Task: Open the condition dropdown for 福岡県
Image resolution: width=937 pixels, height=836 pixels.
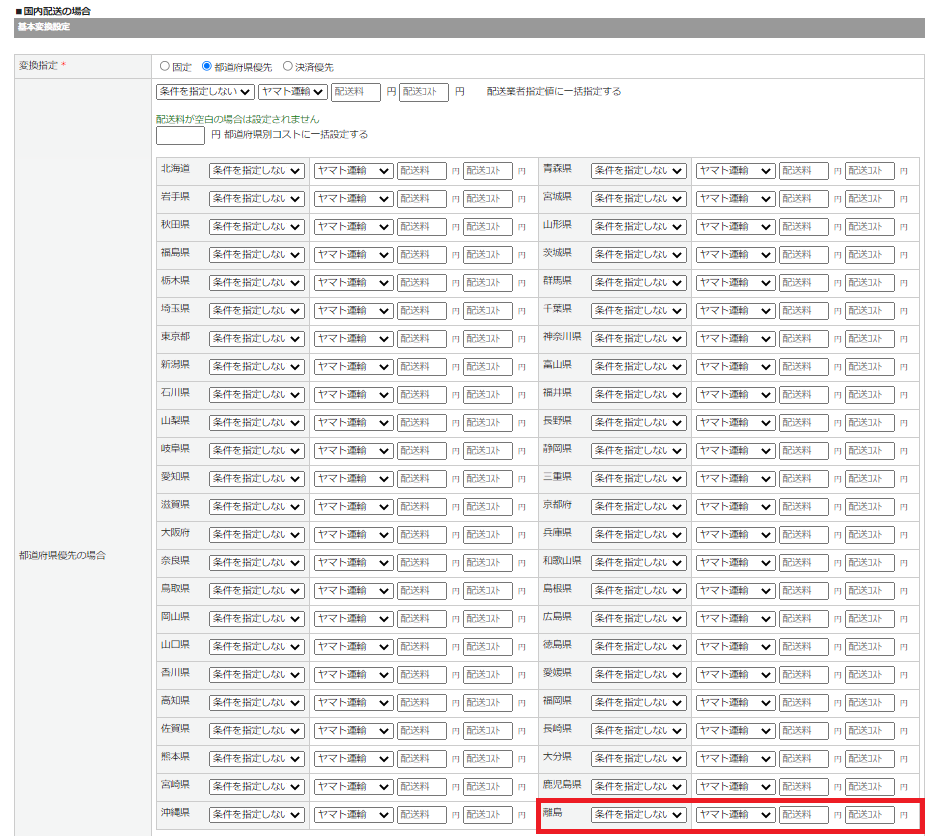Action: [639, 703]
